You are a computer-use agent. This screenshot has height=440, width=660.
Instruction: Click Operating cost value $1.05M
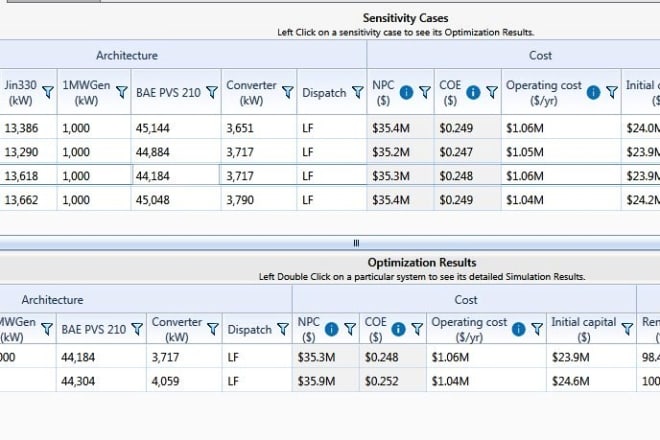click(x=524, y=152)
